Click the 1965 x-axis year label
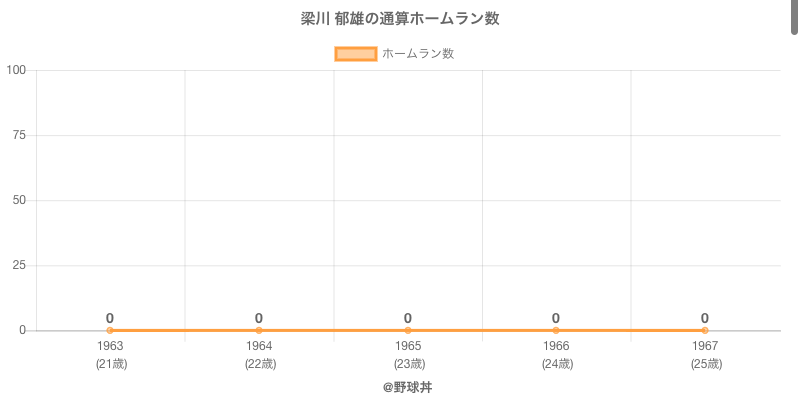This screenshot has width=800, height=400. click(x=408, y=346)
